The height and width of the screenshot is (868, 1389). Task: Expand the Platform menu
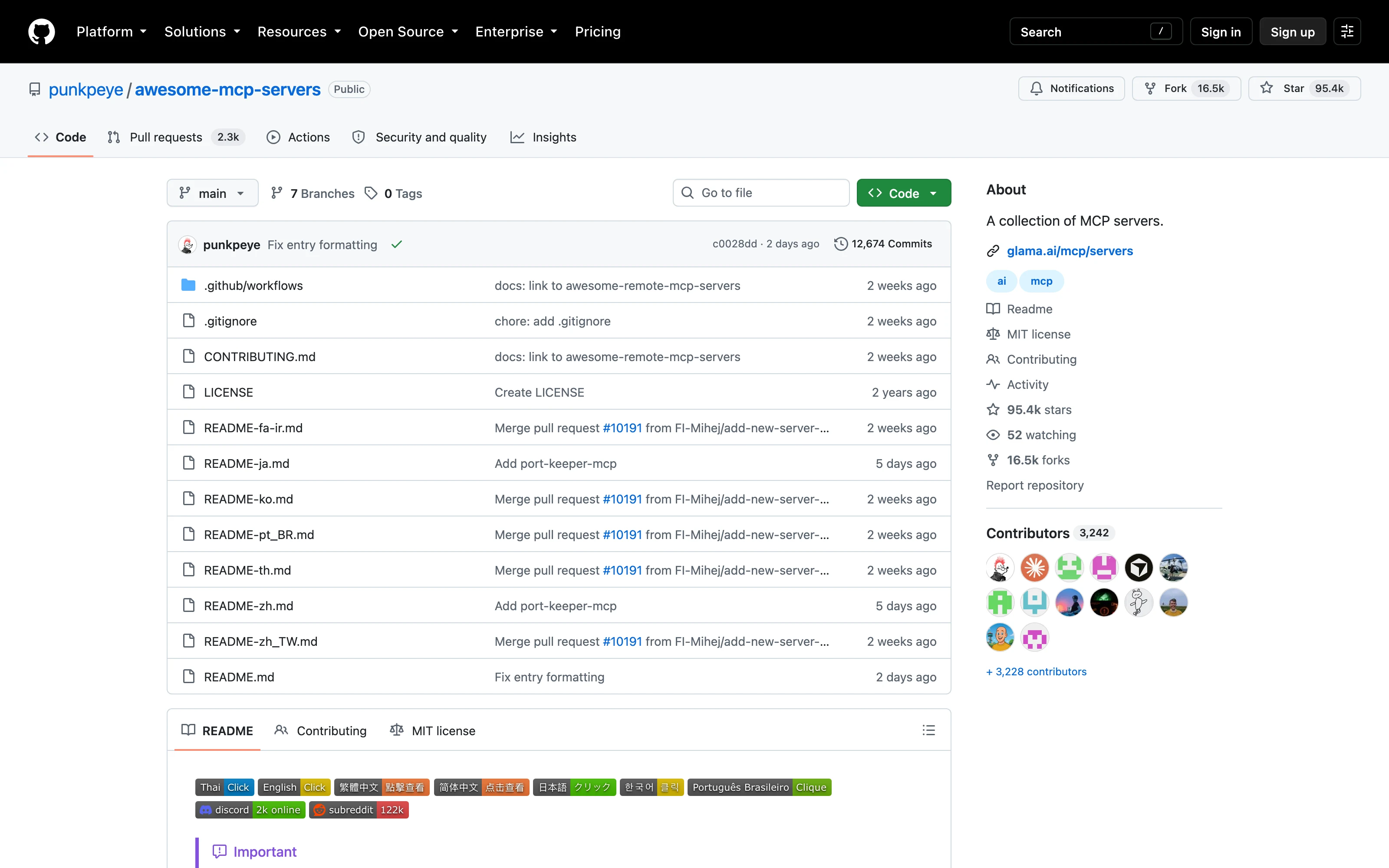[112, 32]
